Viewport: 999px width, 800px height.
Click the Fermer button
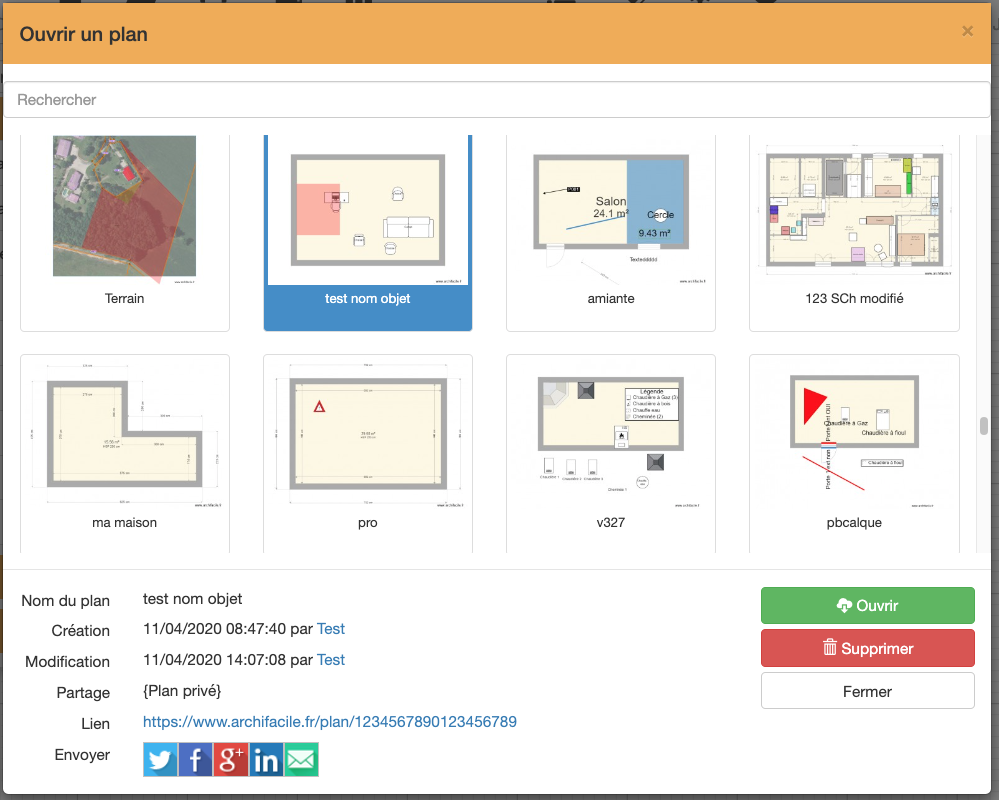click(x=867, y=691)
